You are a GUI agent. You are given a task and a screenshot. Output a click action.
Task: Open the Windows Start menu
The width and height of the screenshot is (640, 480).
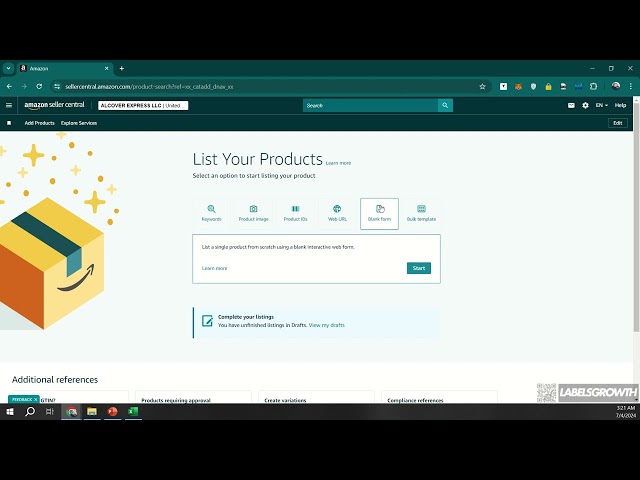point(10,411)
